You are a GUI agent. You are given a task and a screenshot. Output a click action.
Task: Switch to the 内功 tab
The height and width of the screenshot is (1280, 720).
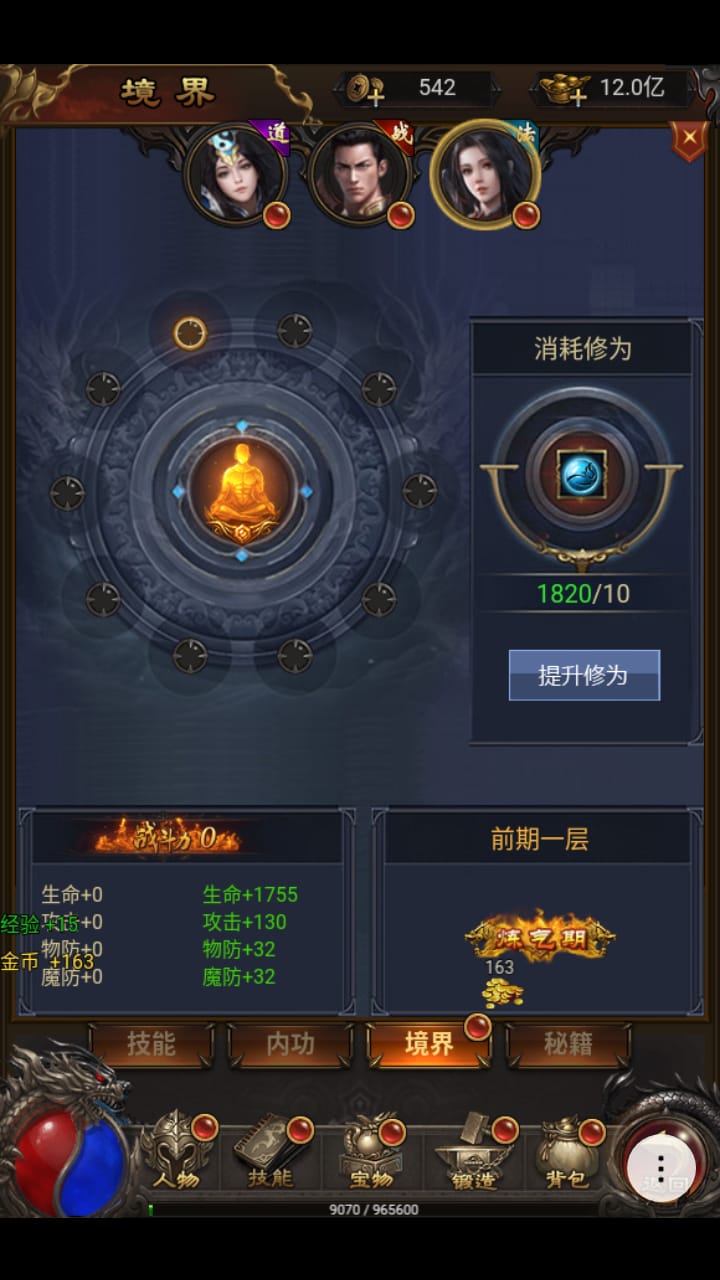pos(290,1044)
